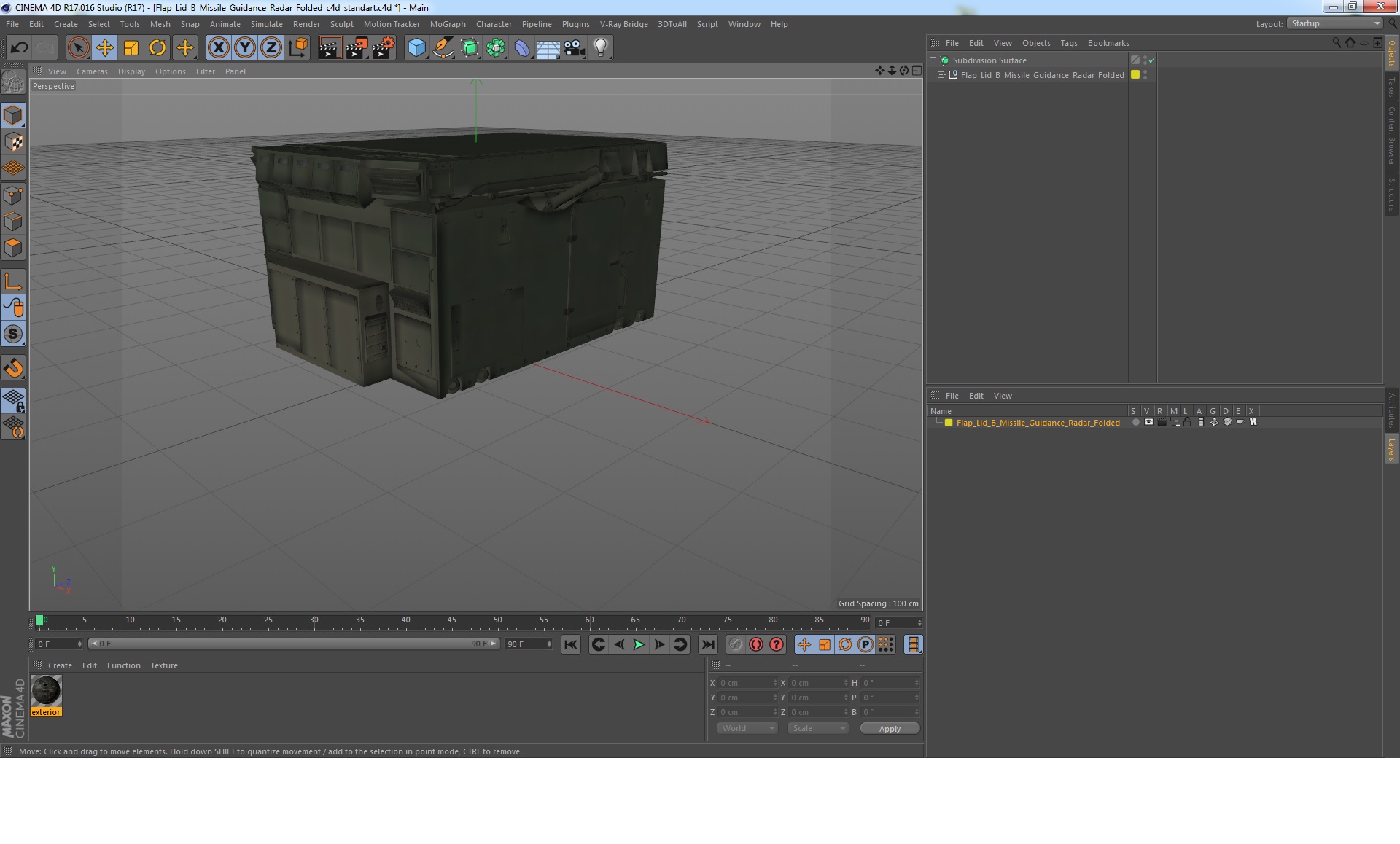This screenshot has width=1400, height=844.
Task: Add a Camera object
Action: coord(575,48)
